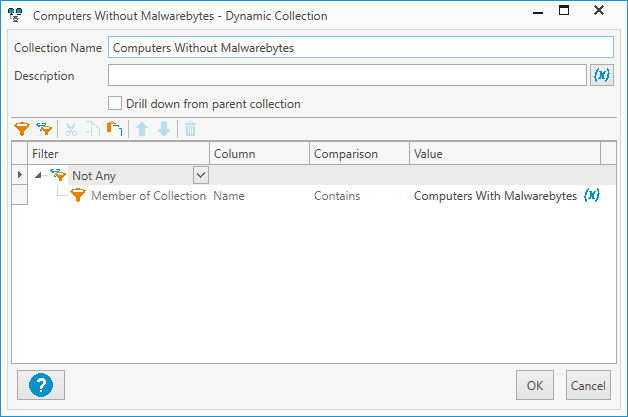The width and height of the screenshot is (628, 417).
Task: Delete filter using trash icon
Action: point(191,129)
